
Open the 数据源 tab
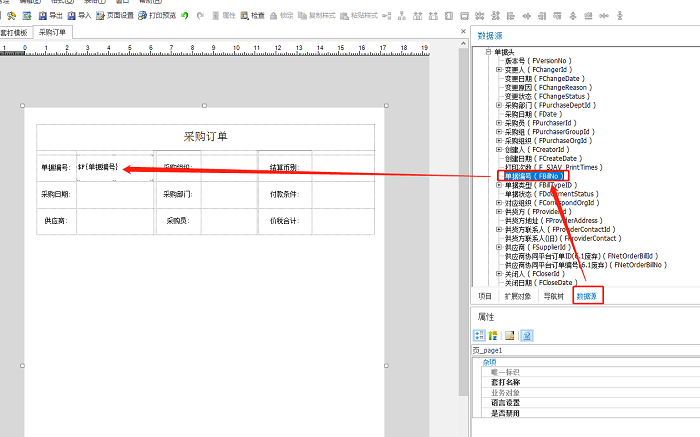(588, 296)
